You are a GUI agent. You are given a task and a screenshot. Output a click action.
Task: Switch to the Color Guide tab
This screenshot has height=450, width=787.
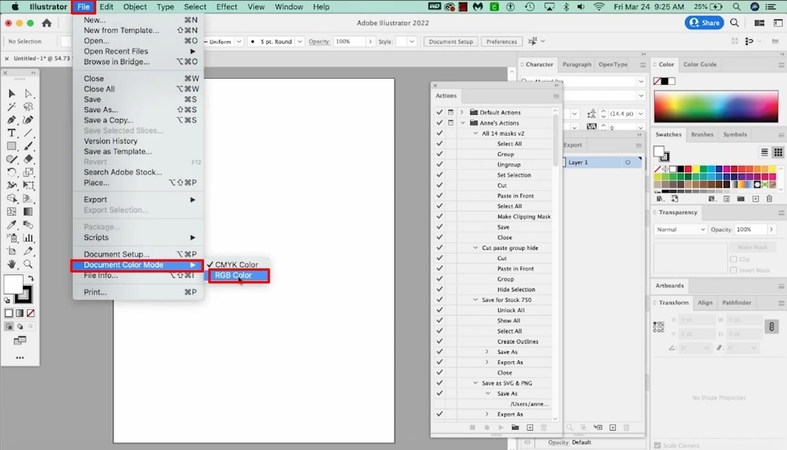700,64
